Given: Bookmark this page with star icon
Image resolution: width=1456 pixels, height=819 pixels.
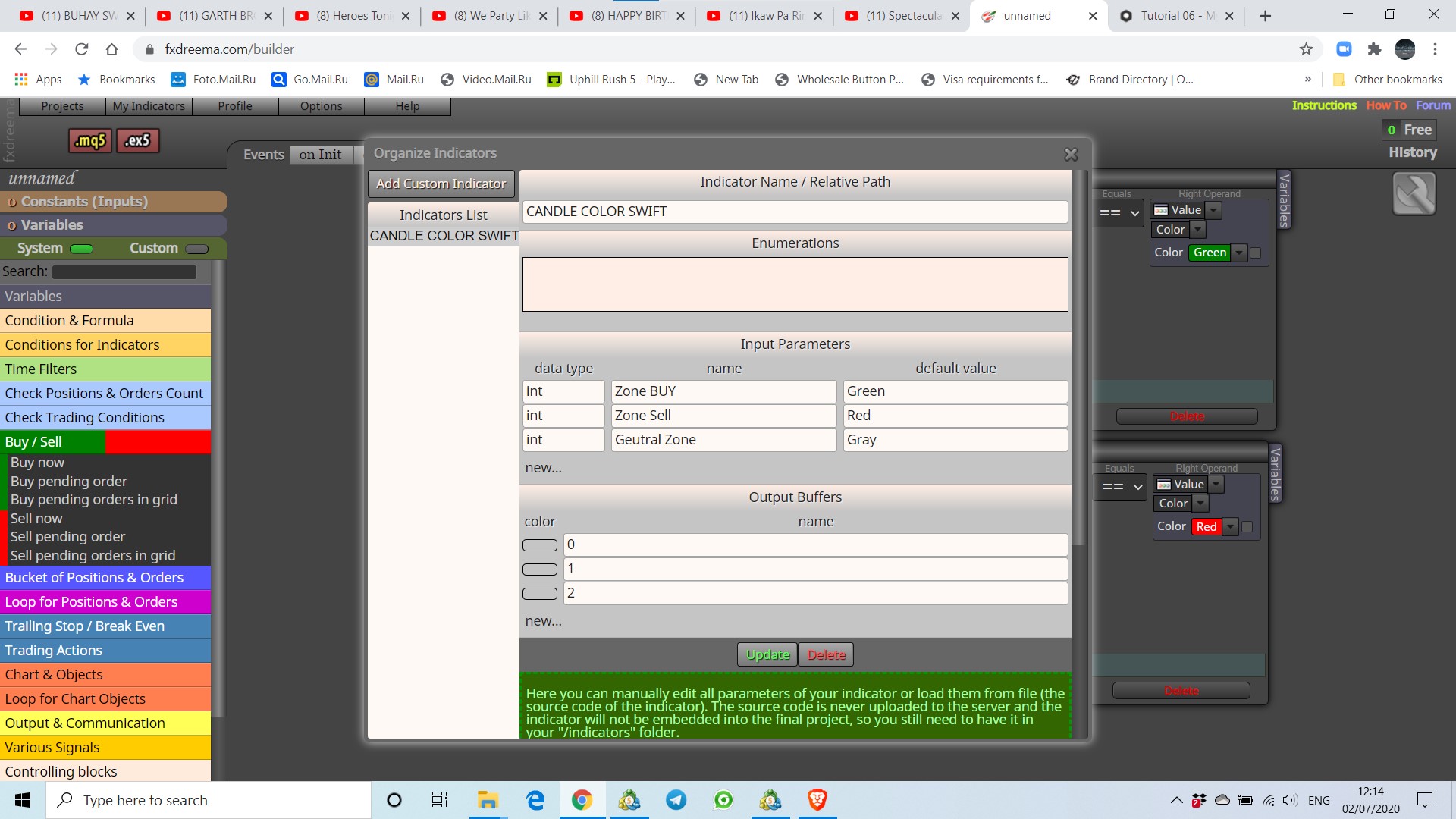Looking at the screenshot, I should coord(1306,49).
